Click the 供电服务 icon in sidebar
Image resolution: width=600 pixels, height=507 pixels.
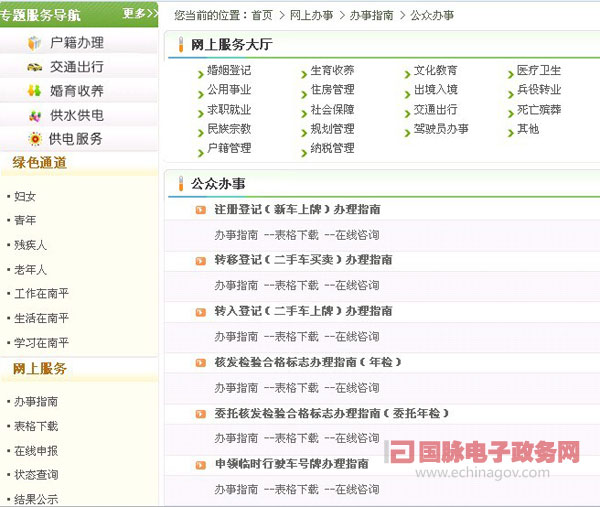coord(35,139)
